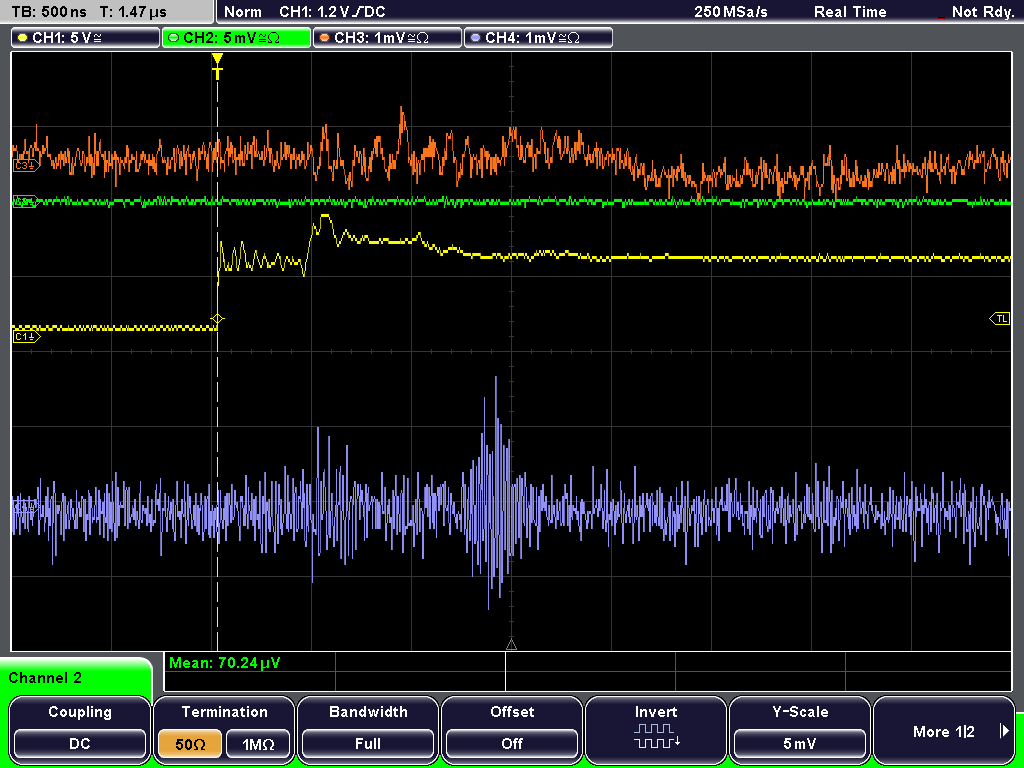Set termination to 50Ω
1024x768 pixels.
190,744
